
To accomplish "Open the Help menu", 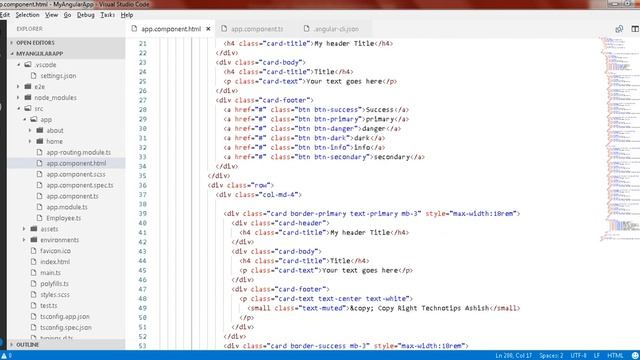I will [127, 15].
